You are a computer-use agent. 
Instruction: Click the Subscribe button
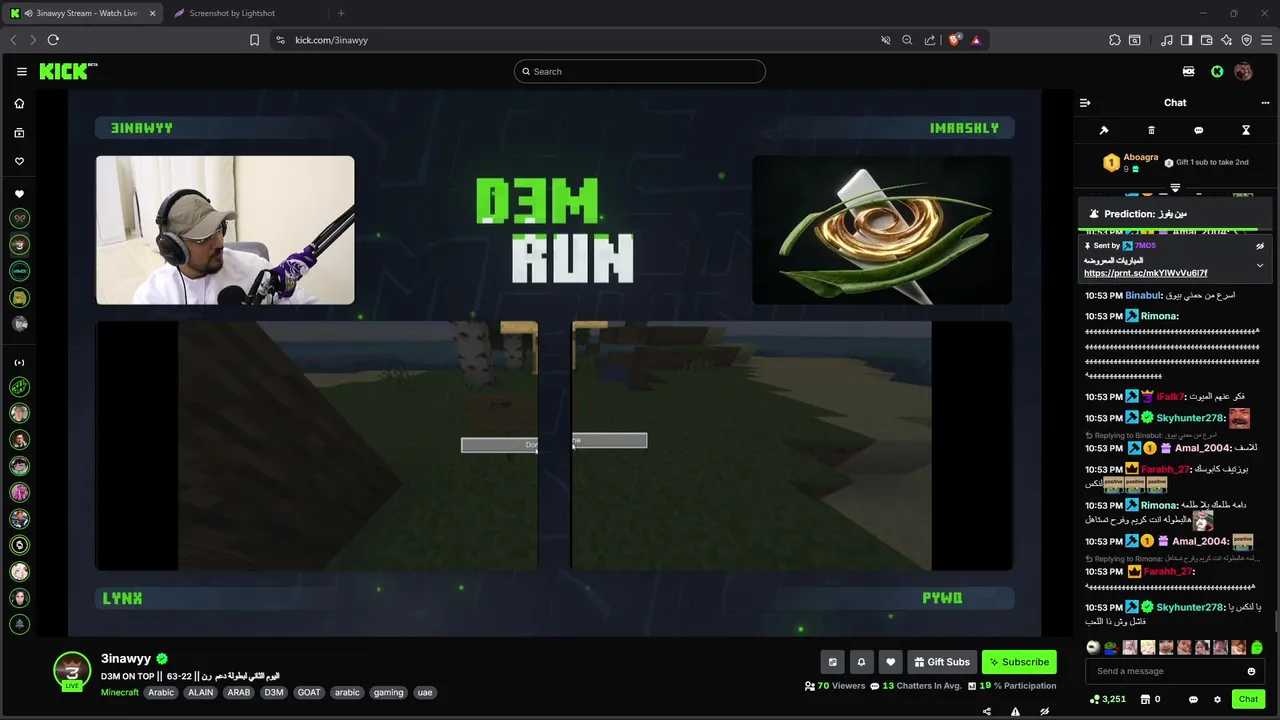[1019, 662]
